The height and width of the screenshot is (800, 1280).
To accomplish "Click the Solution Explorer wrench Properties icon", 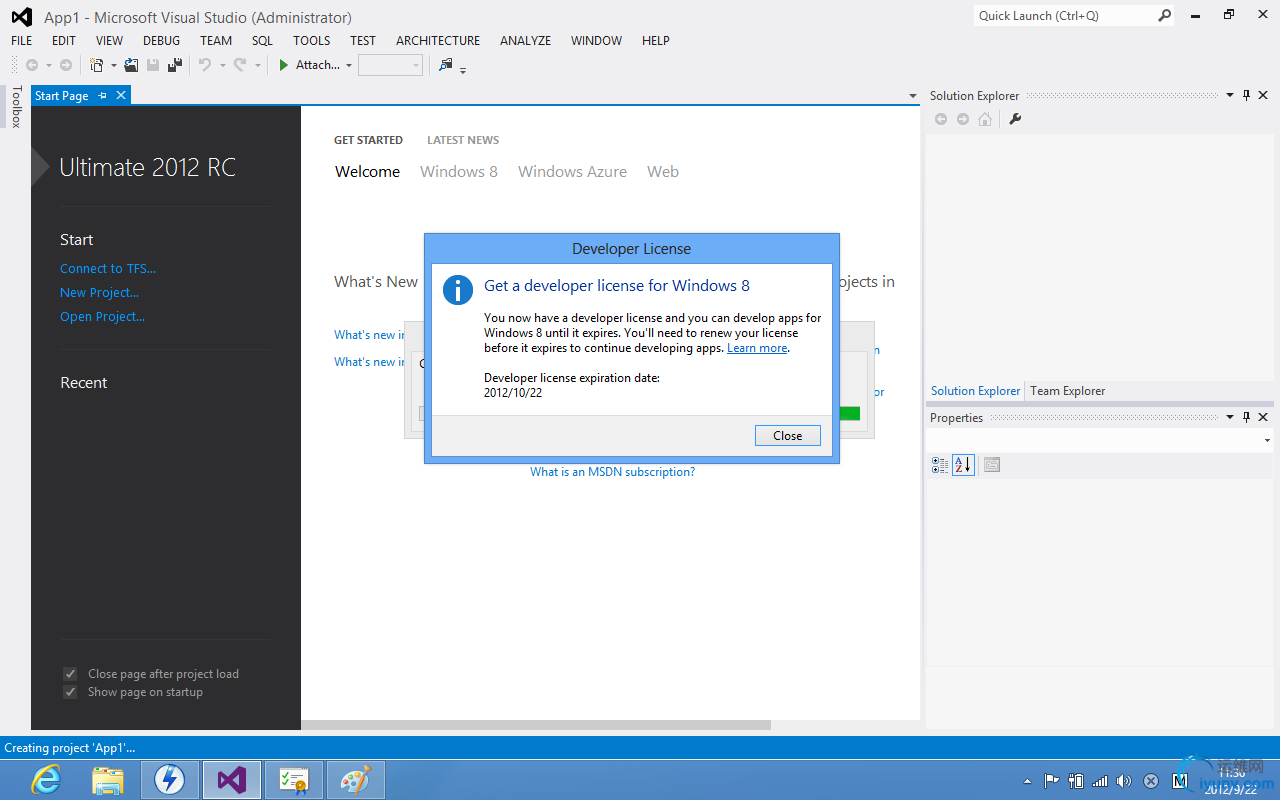I will coord(1015,119).
